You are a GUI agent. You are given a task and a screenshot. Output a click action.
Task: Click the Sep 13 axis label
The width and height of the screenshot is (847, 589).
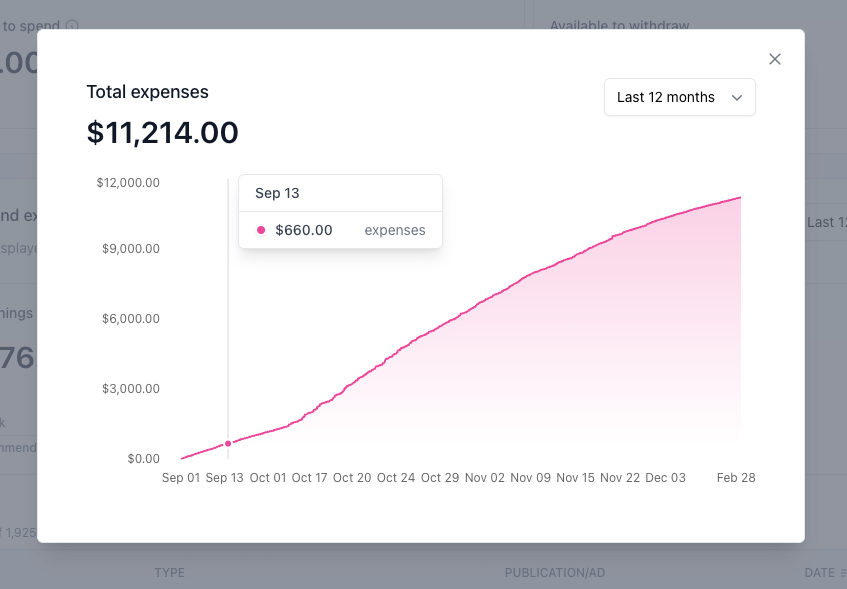[225, 478]
